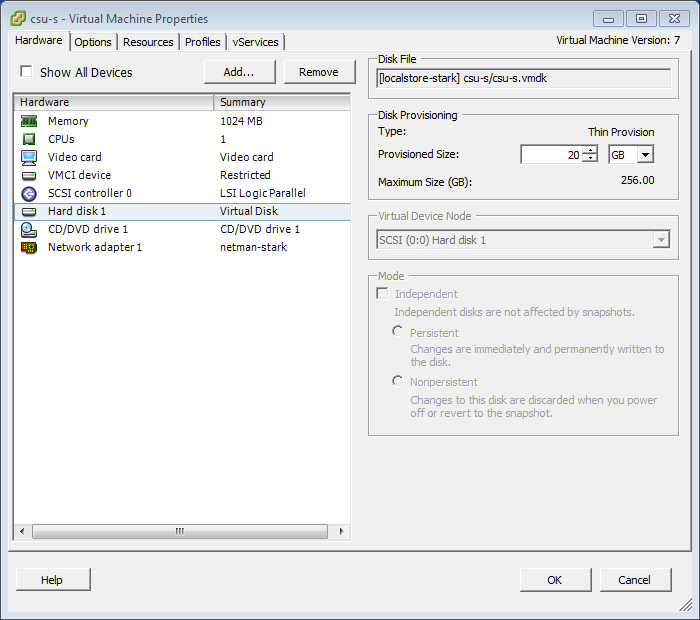Choose the Nonpersistent radio button
This screenshot has height=620, width=700.
click(398, 381)
